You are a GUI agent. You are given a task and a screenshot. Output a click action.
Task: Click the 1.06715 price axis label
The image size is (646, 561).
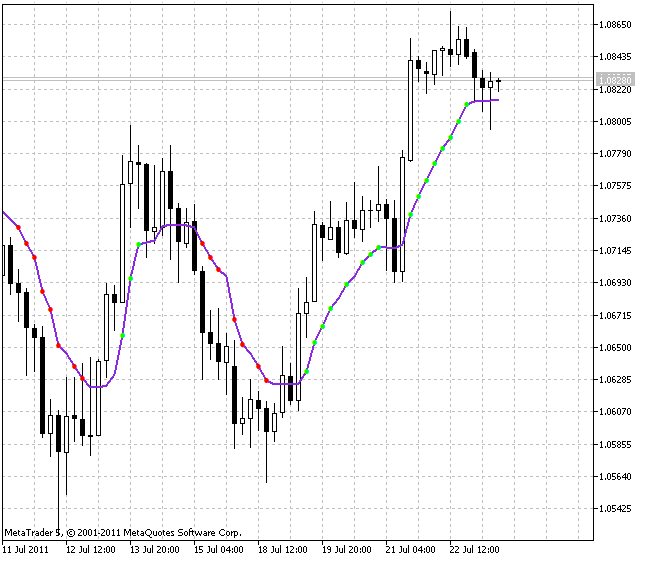[615, 316]
